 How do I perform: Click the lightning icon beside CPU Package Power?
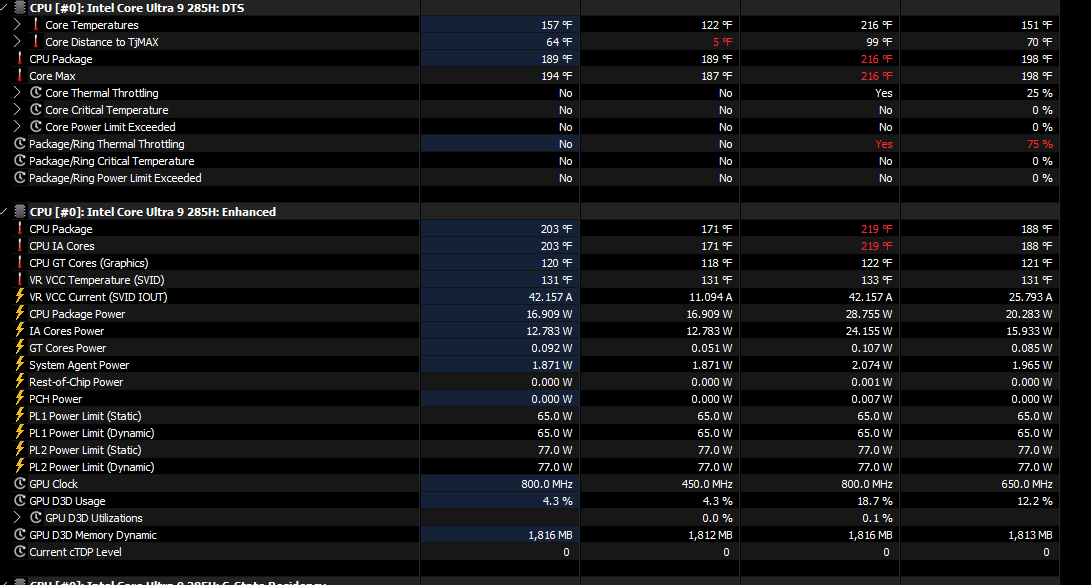click(20, 314)
